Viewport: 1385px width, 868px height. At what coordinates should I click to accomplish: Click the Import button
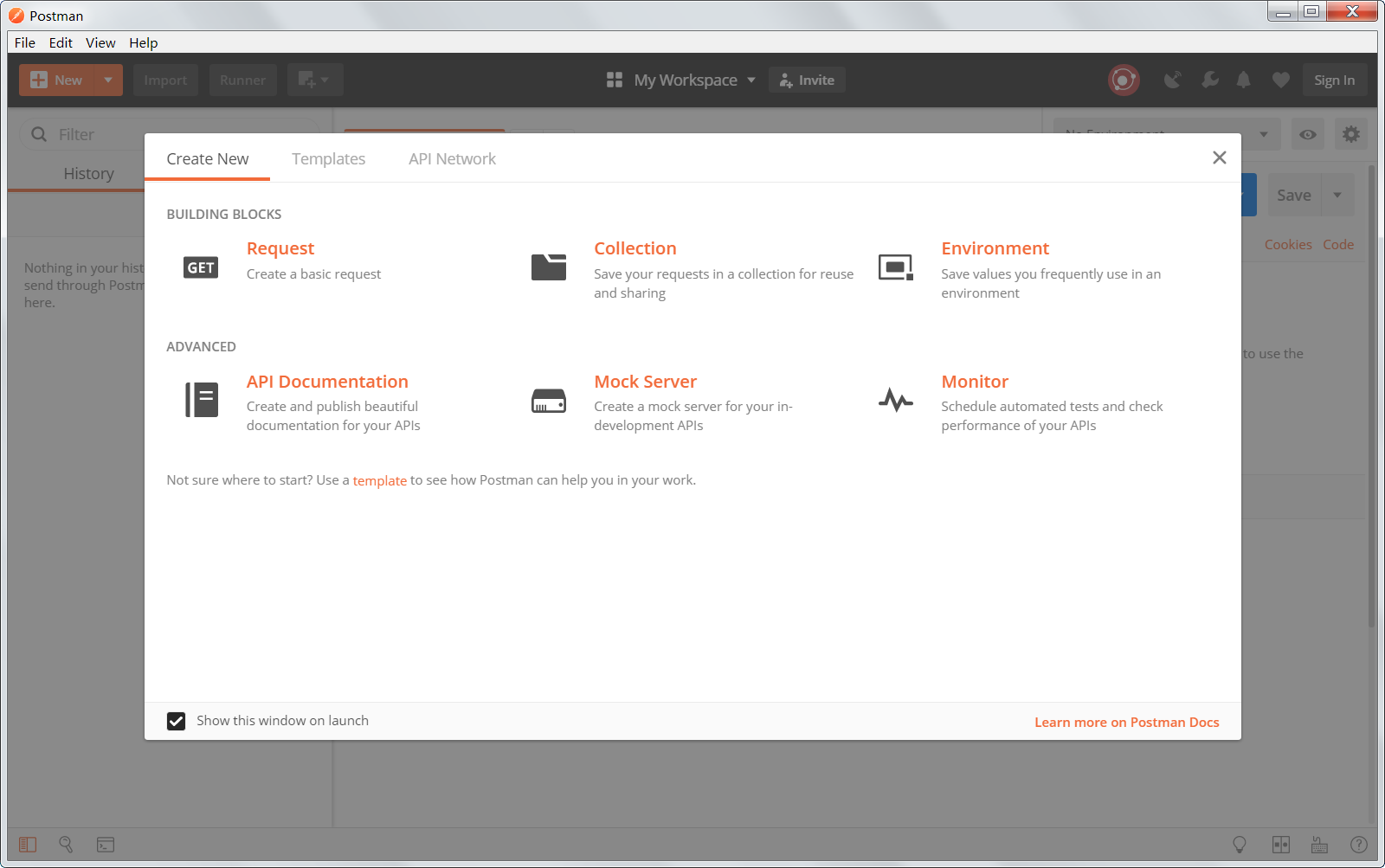165,80
